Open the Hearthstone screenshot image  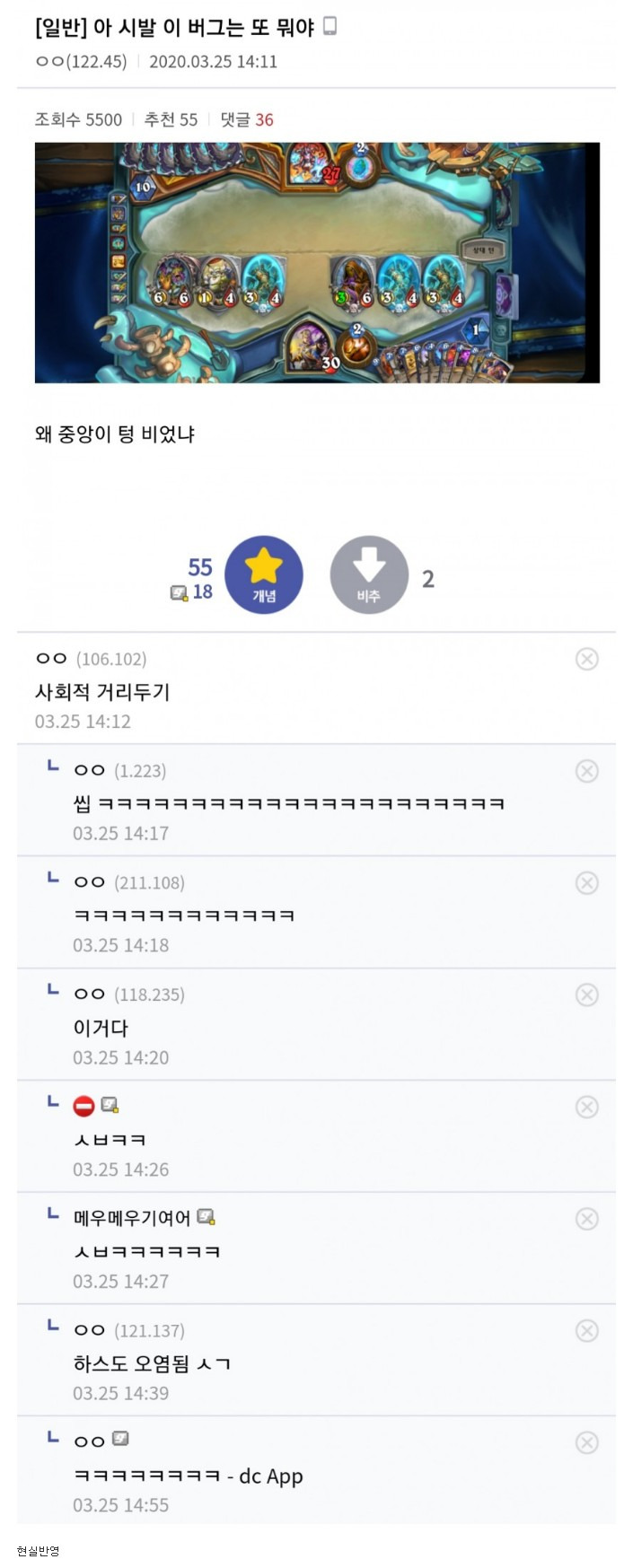click(317, 263)
